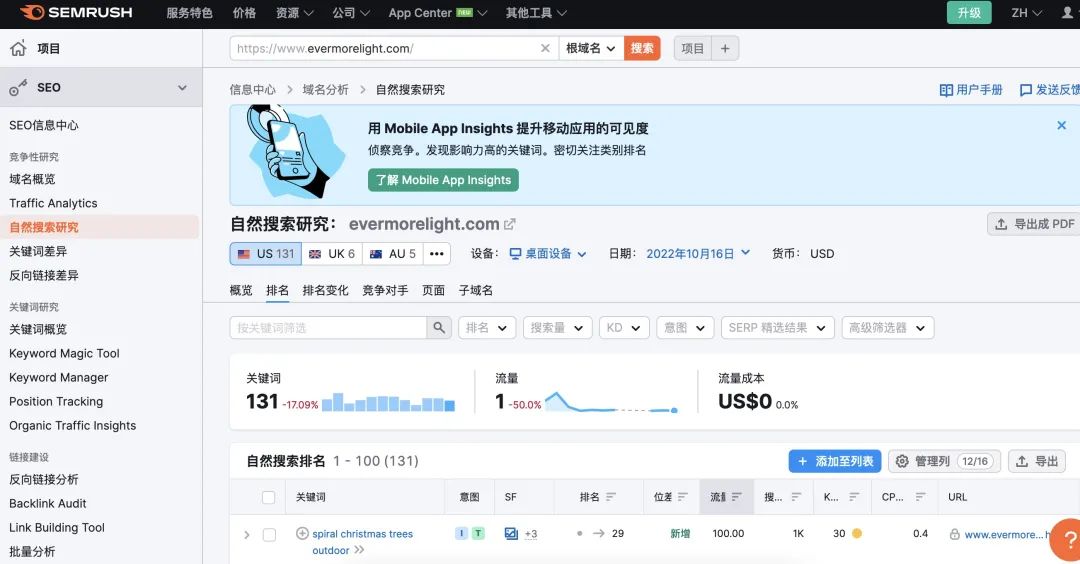Click user profile icon in top bar
Viewport: 1080px width, 564px height.
point(1068,12)
